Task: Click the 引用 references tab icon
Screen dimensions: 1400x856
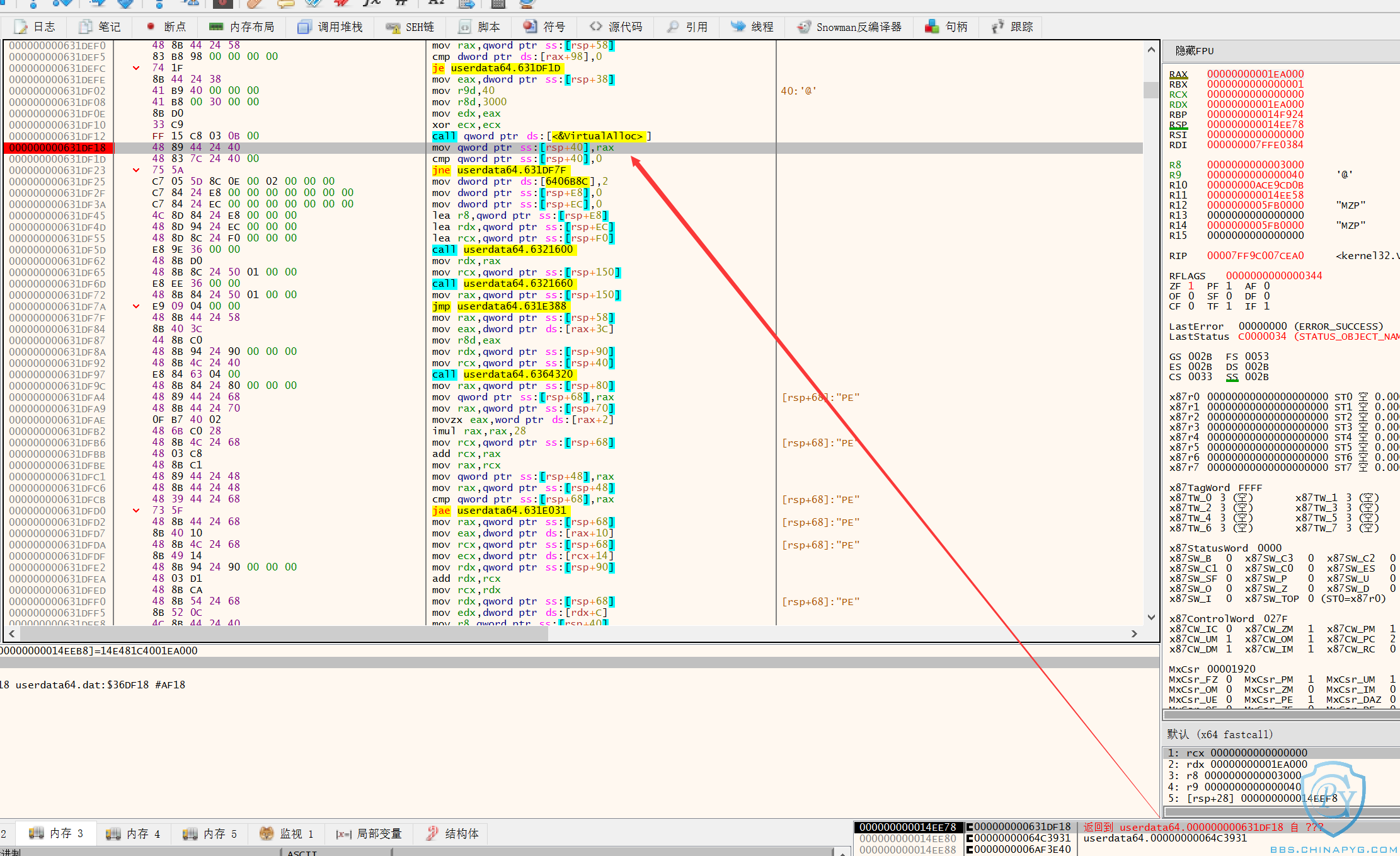Action: pyautogui.click(x=673, y=27)
